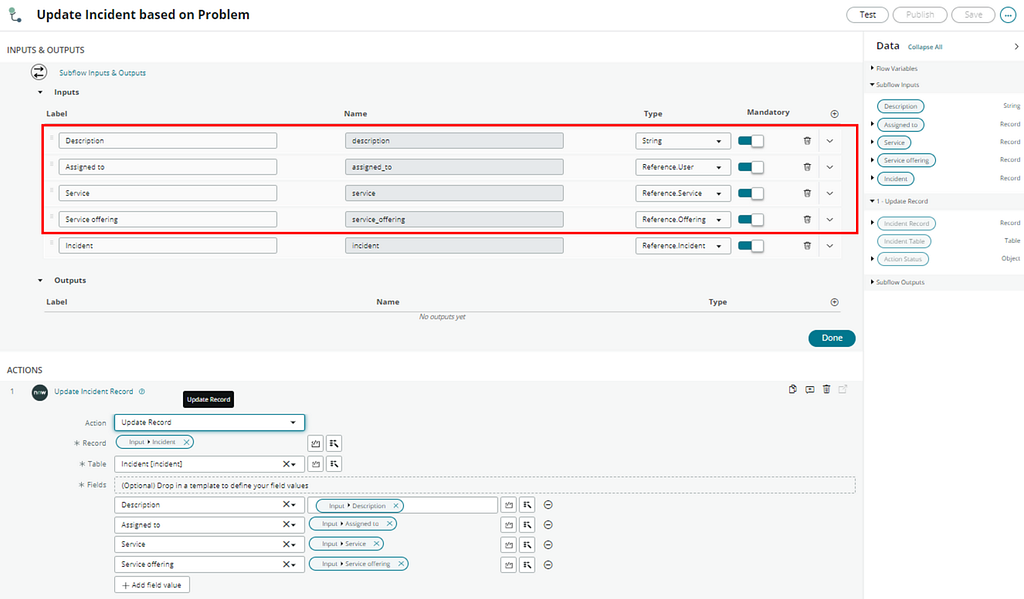The width and height of the screenshot is (1024, 599).
Task: Select Incident Record pill in Data panel
Action: (x=906, y=223)
